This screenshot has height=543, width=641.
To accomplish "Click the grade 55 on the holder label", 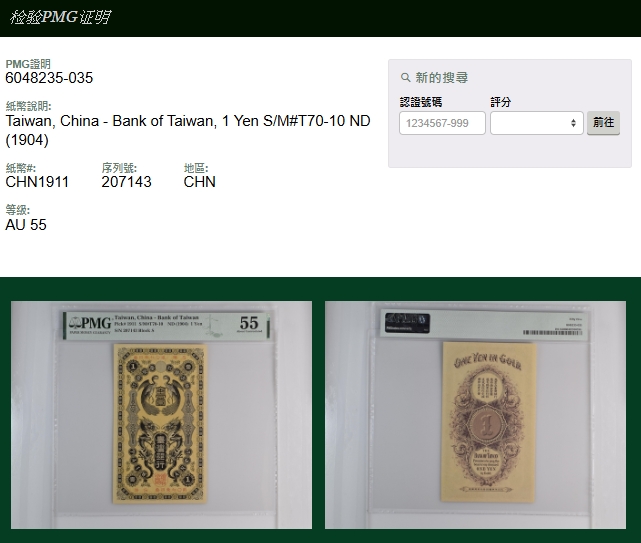I will (249, 323).
